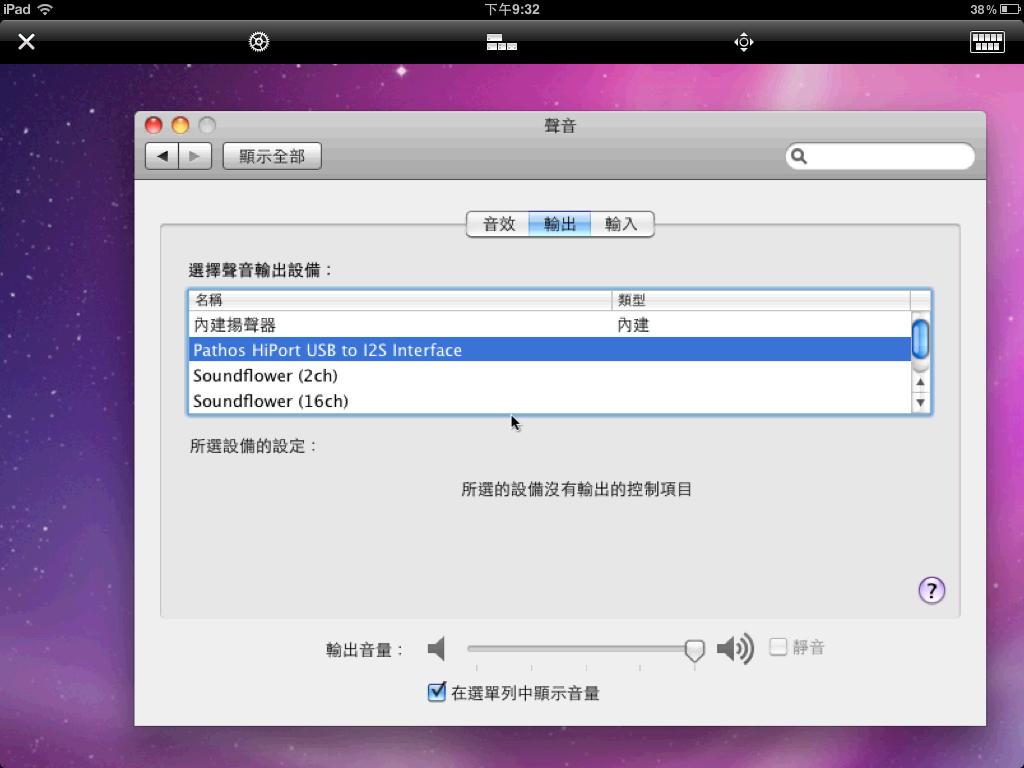1024x768 pixels.
Task: Open help with the question mark button
Action: tap(931, 590)
